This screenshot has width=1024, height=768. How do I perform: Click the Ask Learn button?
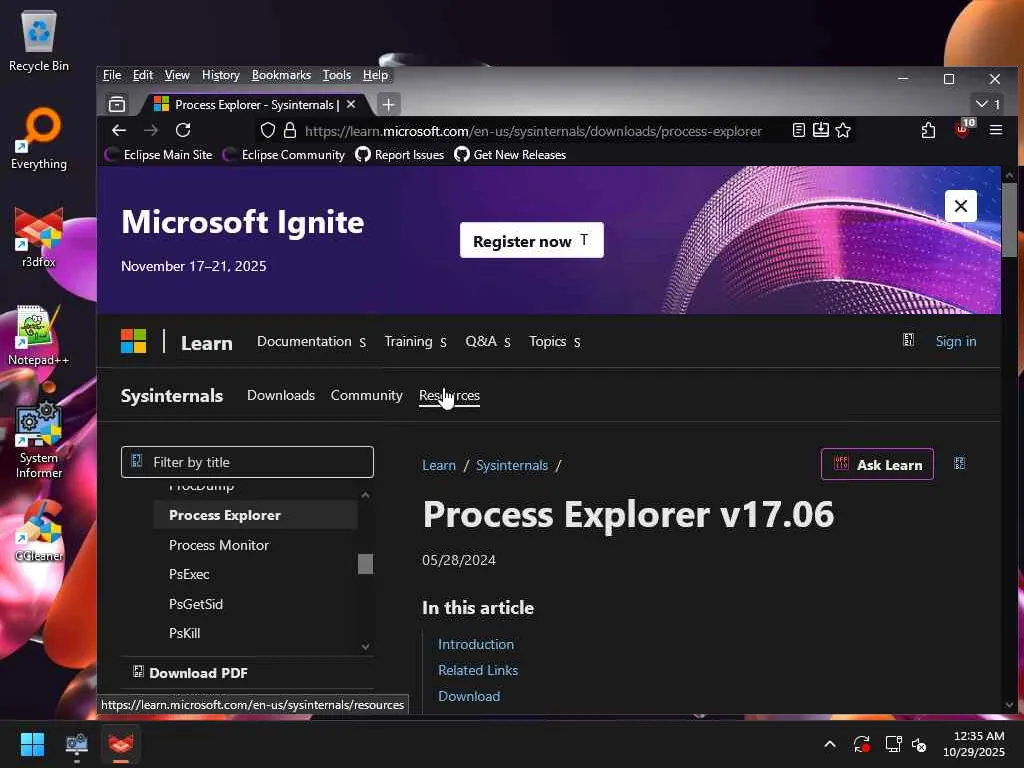(x=877, y=464)
